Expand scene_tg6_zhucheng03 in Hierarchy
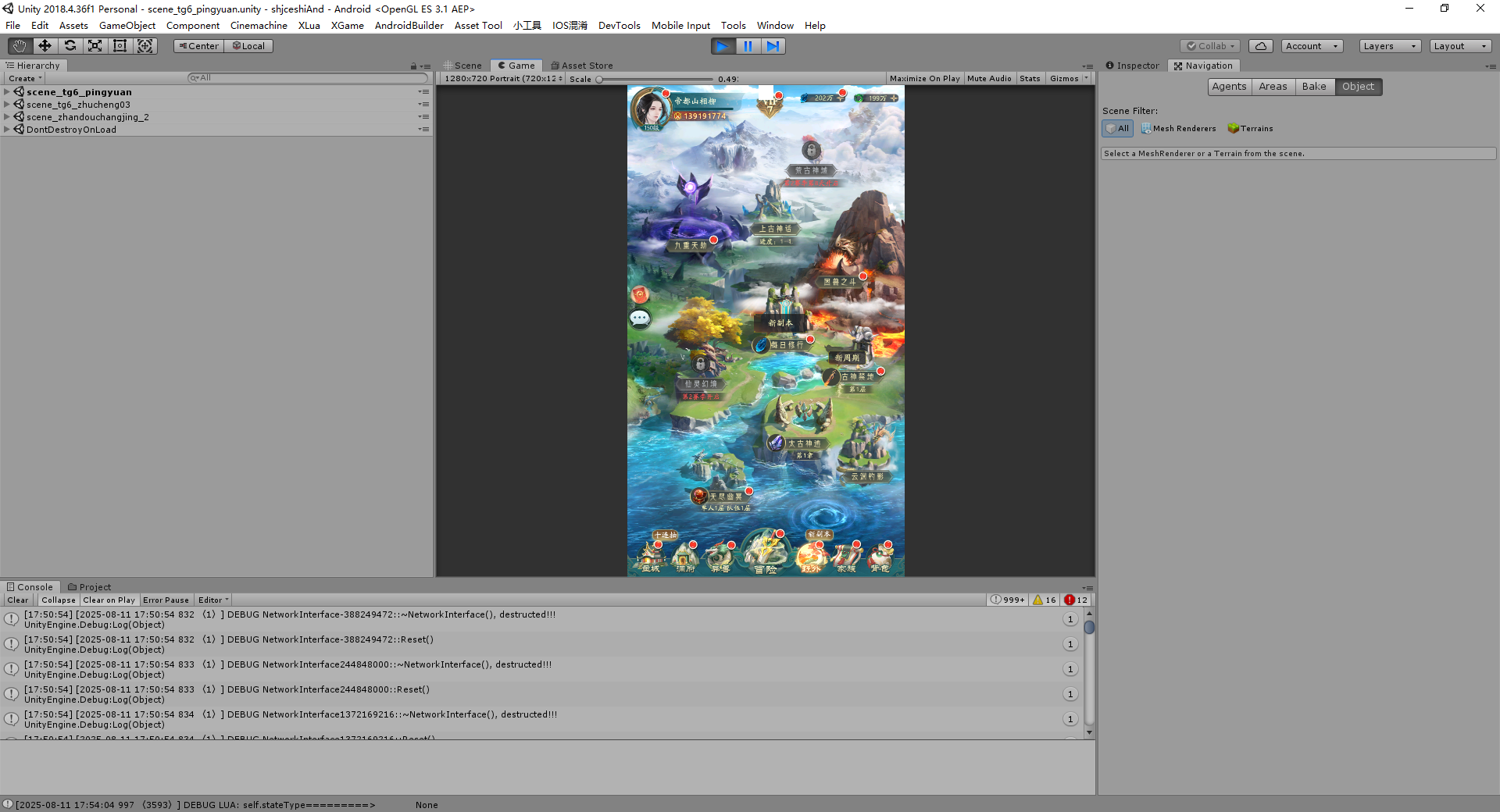Screen dimensions: 1500x812 click(x=7, y=105)
